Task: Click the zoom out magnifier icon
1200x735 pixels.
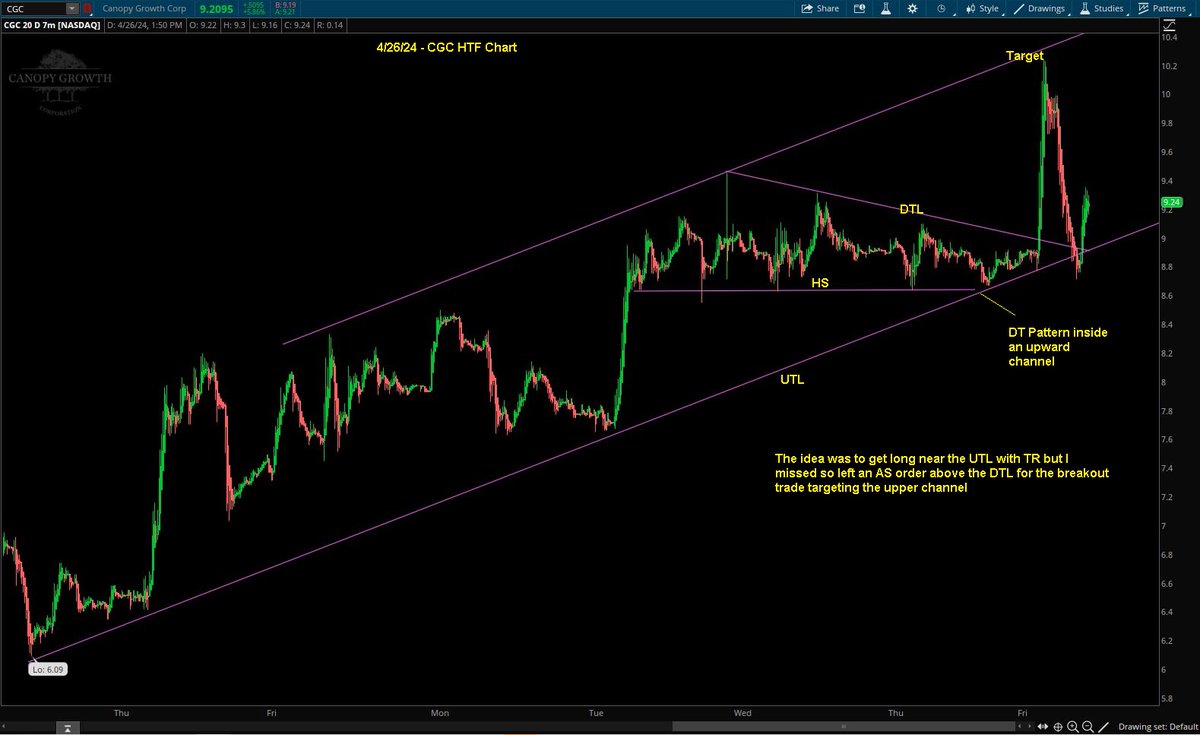Action: pyautogui.click(x=1088, y=727)
